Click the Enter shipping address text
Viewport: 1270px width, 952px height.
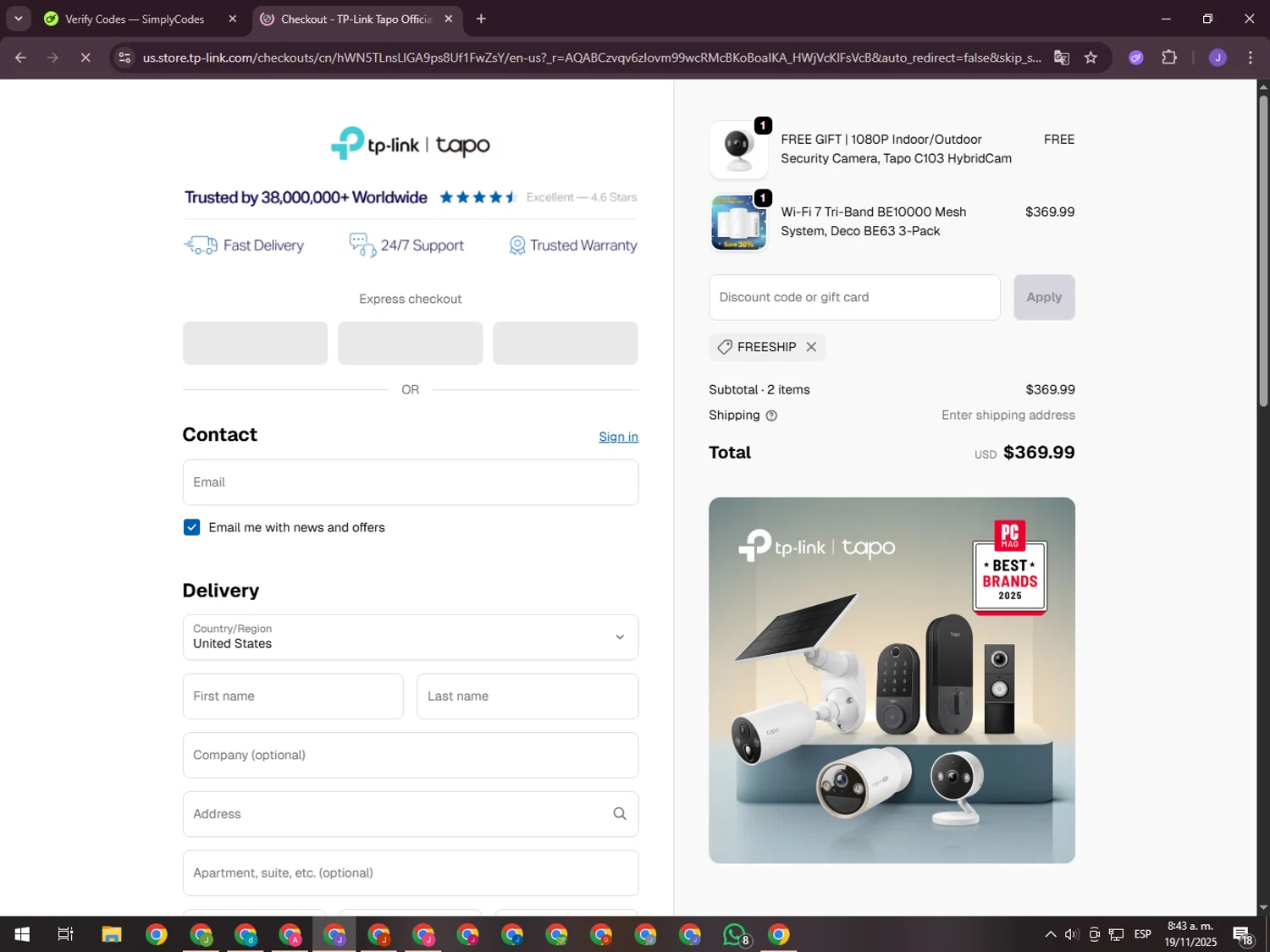1008,415
